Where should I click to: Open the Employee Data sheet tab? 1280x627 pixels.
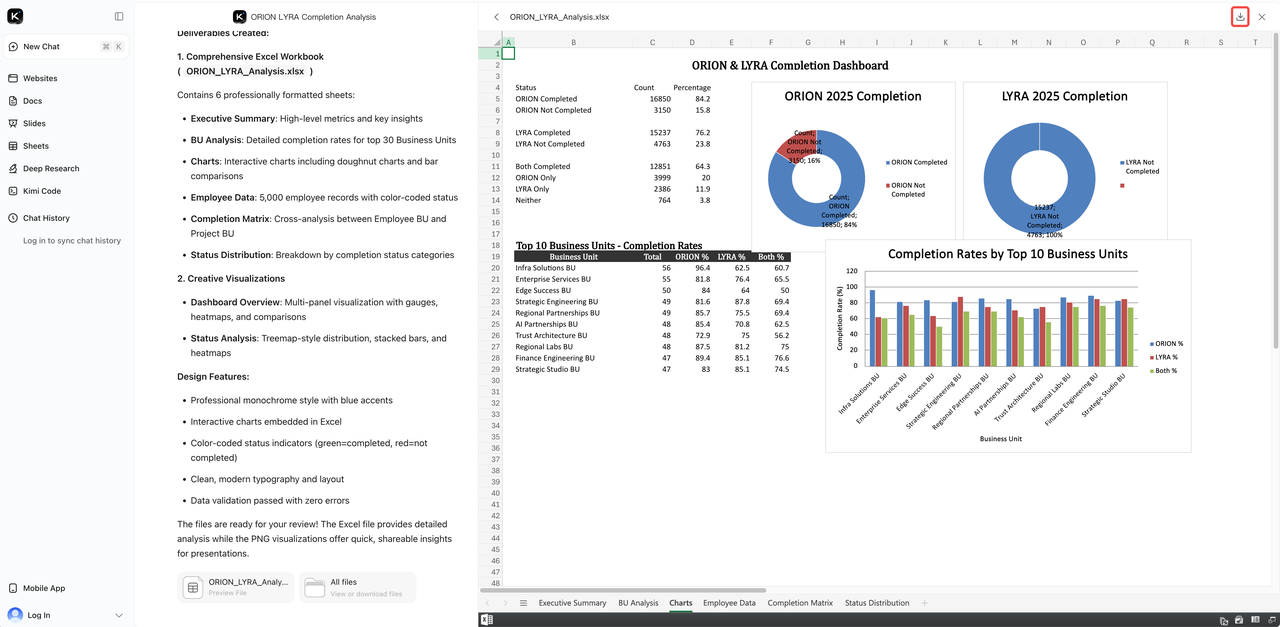pos(729,603)
